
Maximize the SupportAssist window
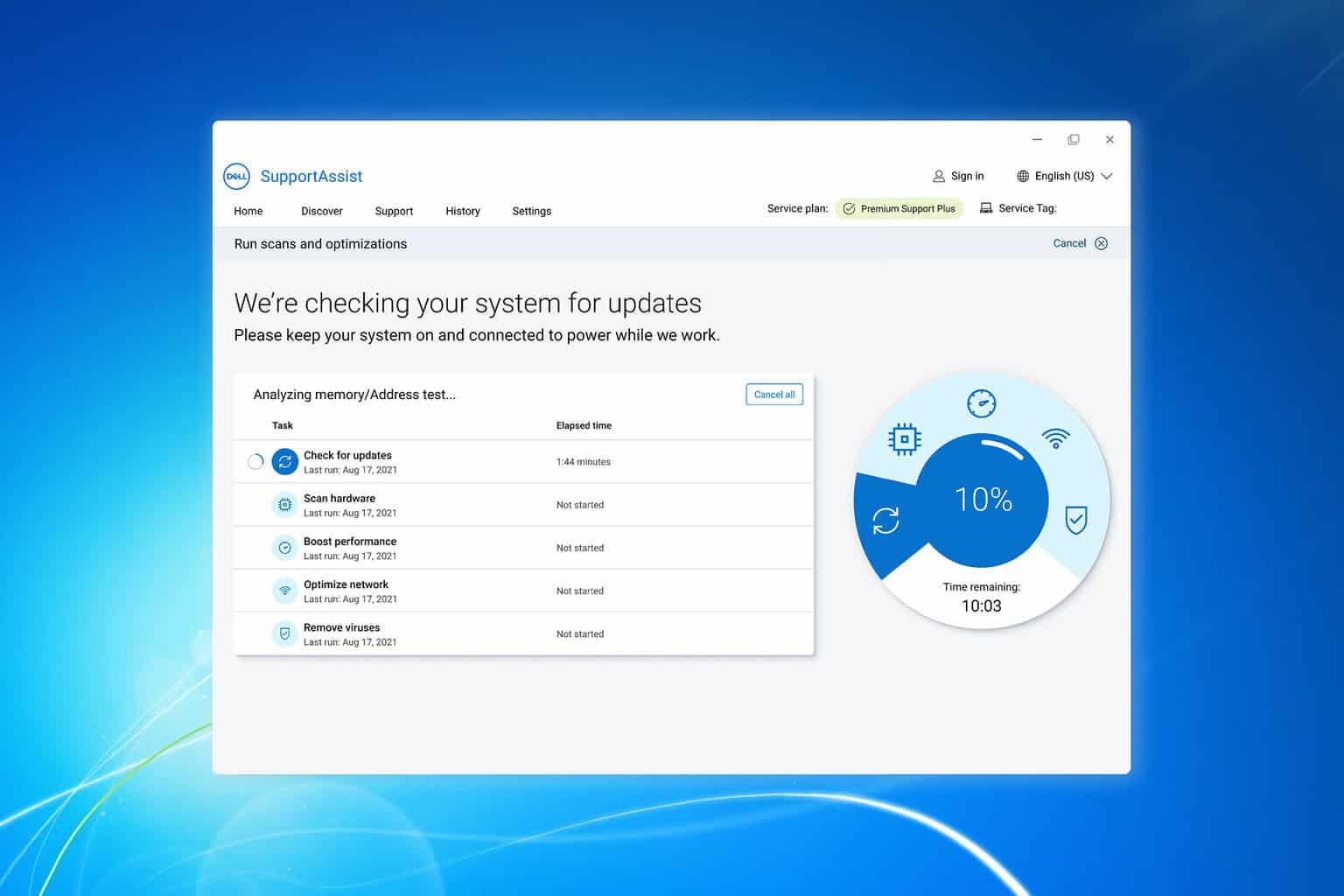coord(1074,139)
